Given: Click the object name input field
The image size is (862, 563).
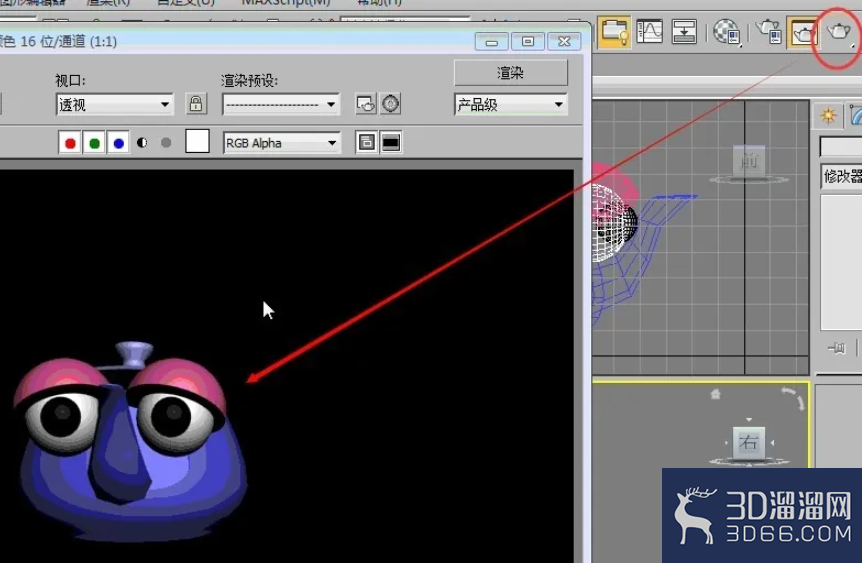Looking at the screenshot, I should point(841,147).
